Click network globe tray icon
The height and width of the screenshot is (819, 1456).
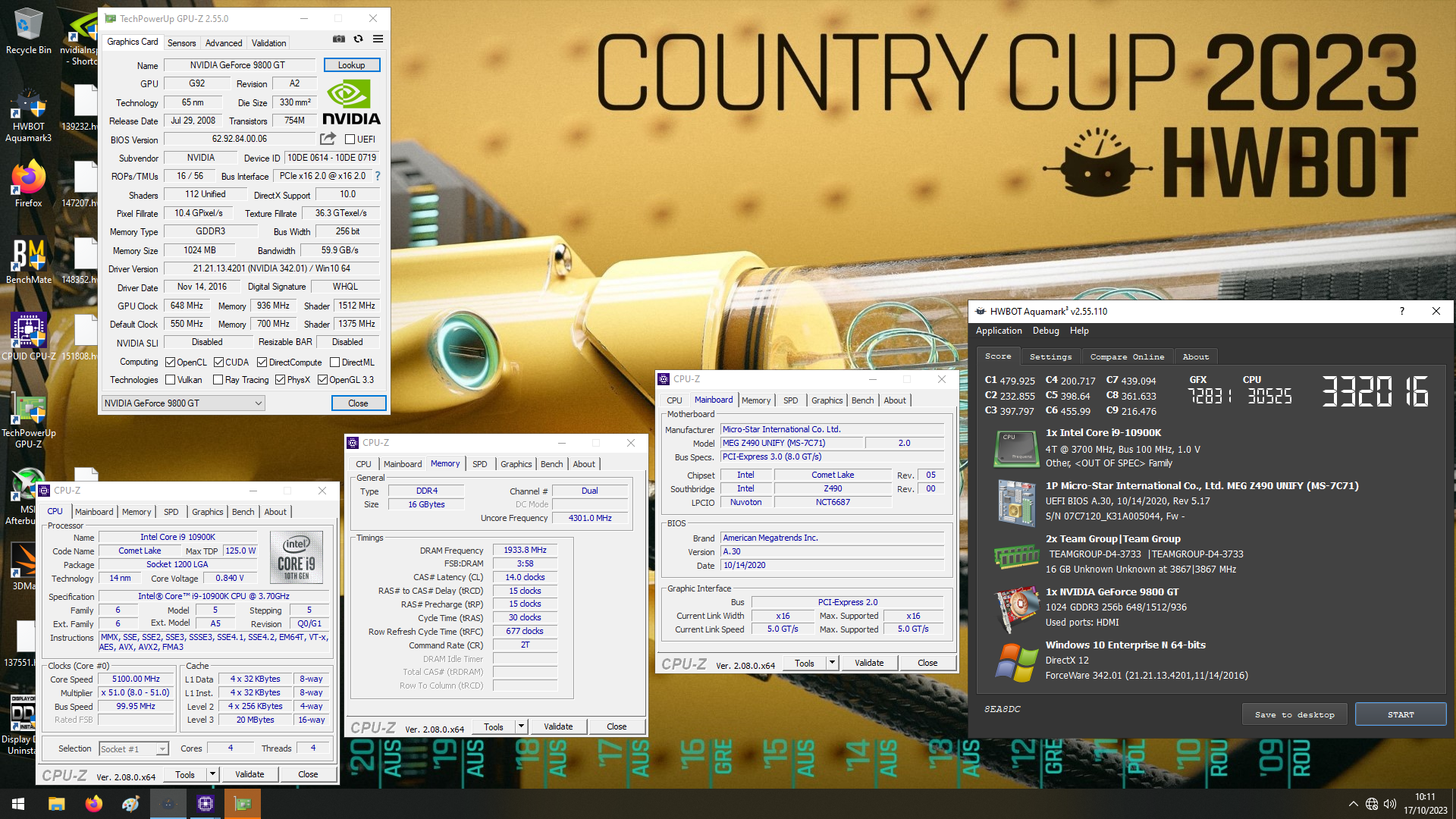[1372, 804]
